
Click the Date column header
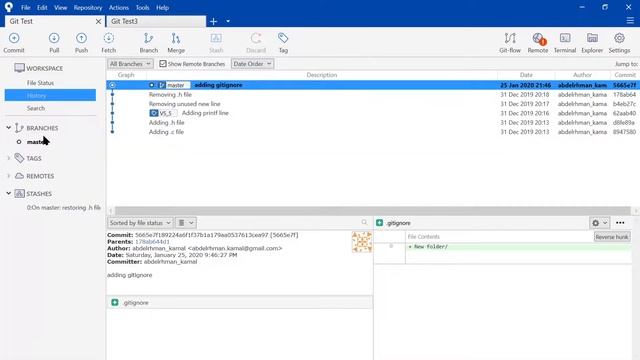pos(526,75)
